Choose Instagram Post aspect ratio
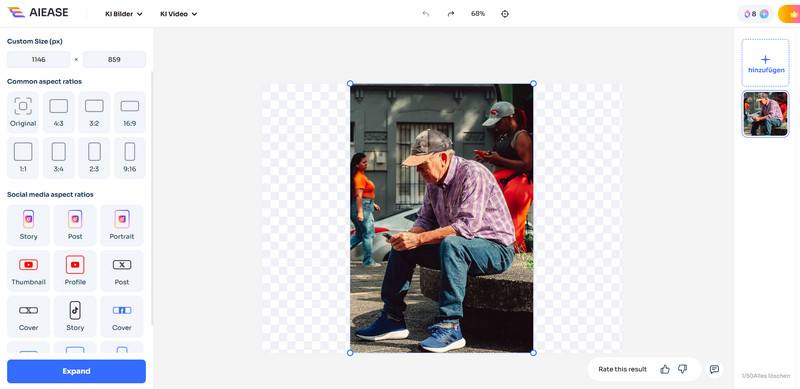The height and width of the screenshot is (389, 800). pos(75,225)
